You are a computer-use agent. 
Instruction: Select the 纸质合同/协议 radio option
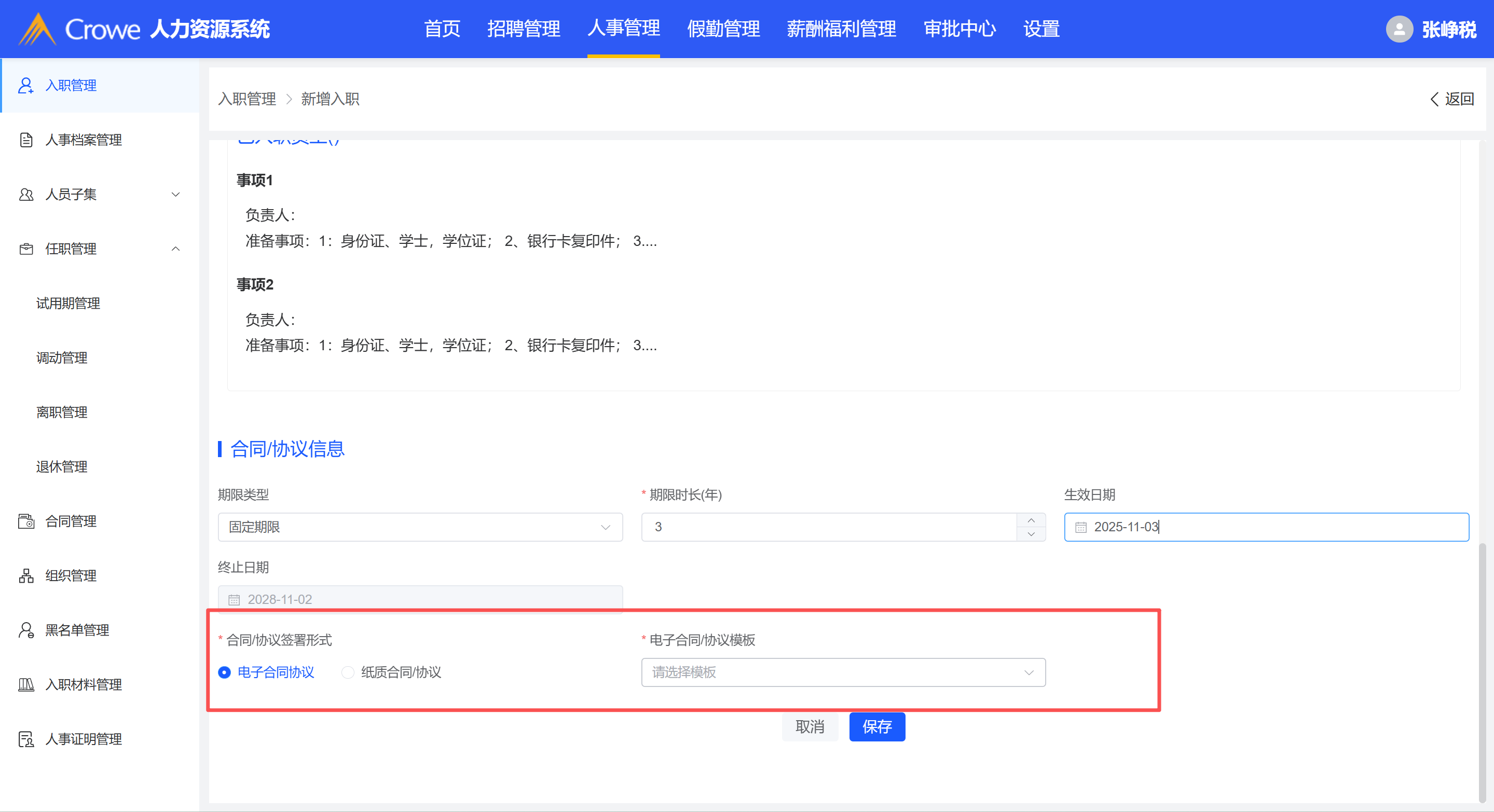tap(348, 672)
